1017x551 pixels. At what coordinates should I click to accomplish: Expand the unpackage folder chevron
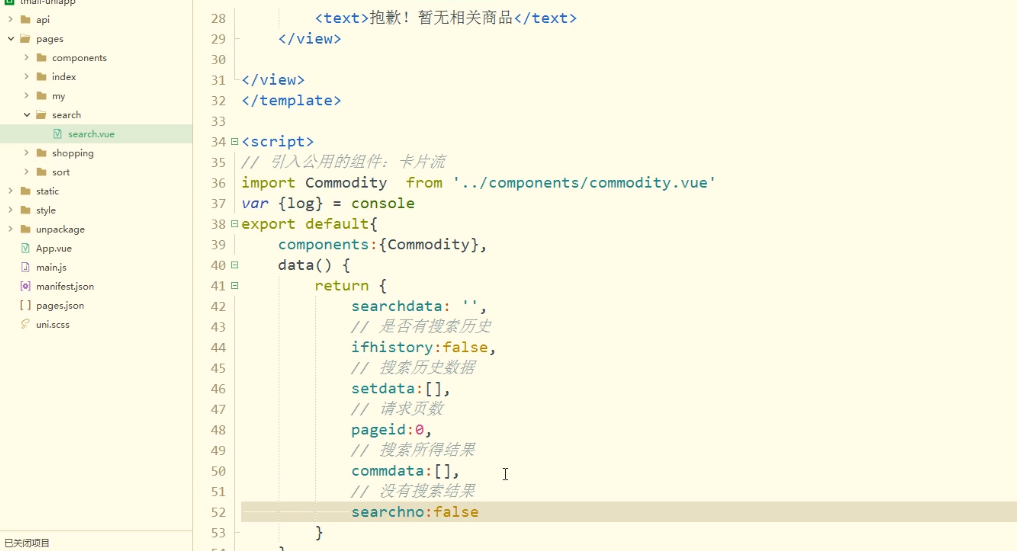[x=10, y=229]
